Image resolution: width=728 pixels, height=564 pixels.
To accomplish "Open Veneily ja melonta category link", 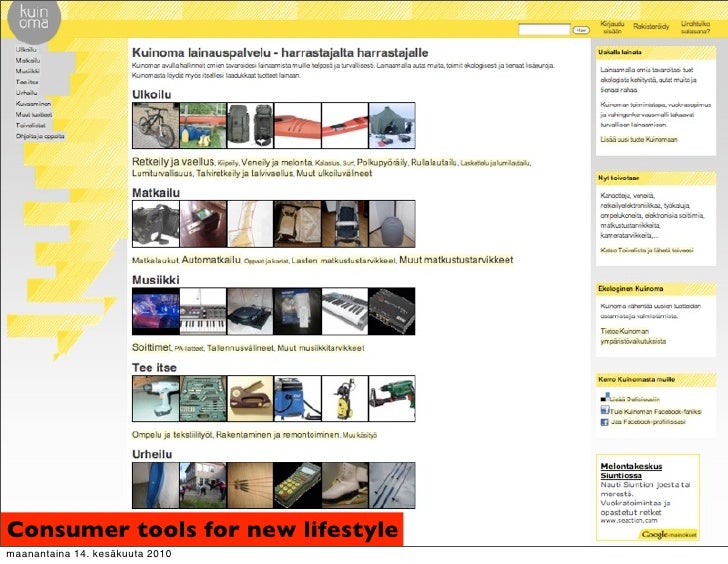I will pyautogui.click(x=277, y=162).
